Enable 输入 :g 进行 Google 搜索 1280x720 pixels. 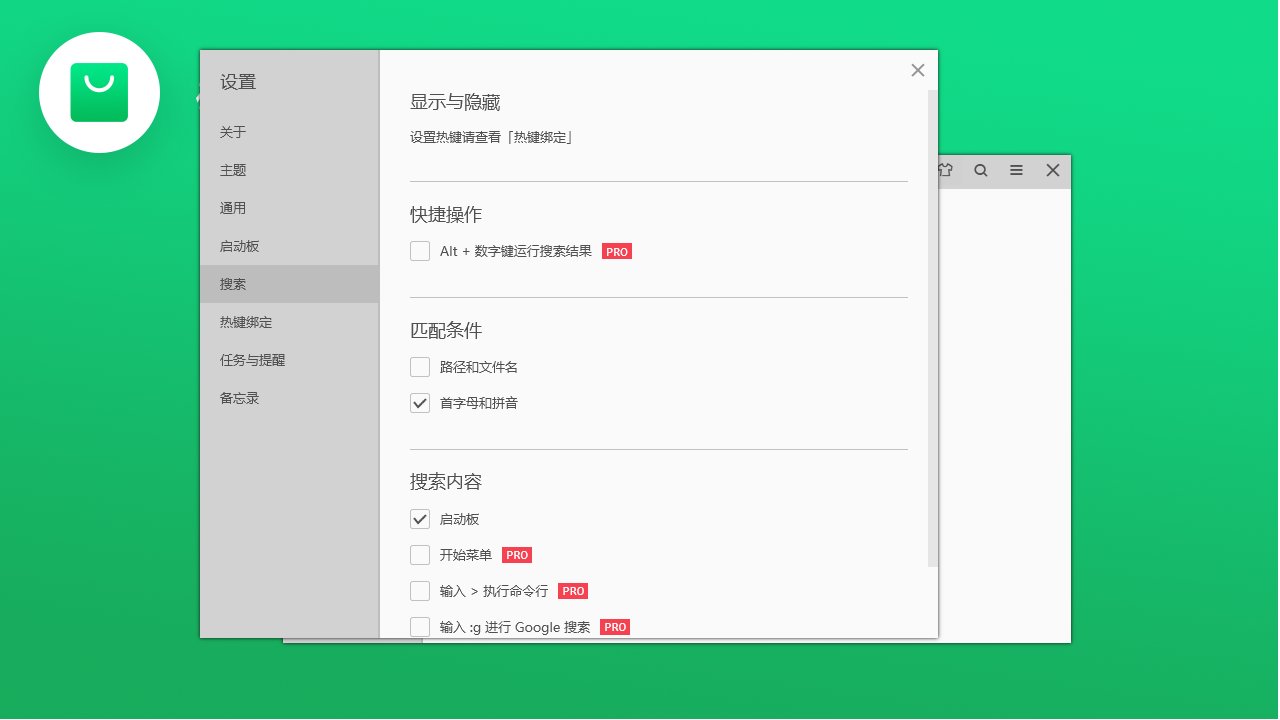pyautogui.click(x=420, y=627)
